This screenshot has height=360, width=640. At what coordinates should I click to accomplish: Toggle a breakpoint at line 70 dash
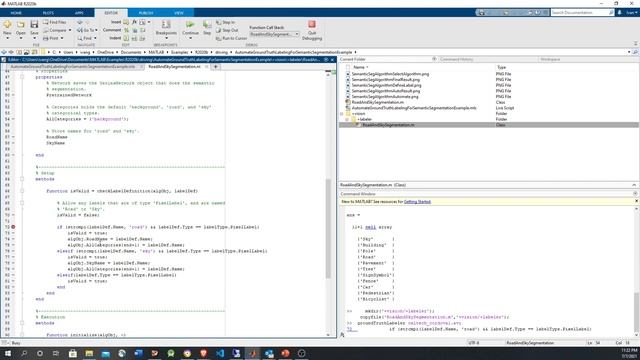13,215
